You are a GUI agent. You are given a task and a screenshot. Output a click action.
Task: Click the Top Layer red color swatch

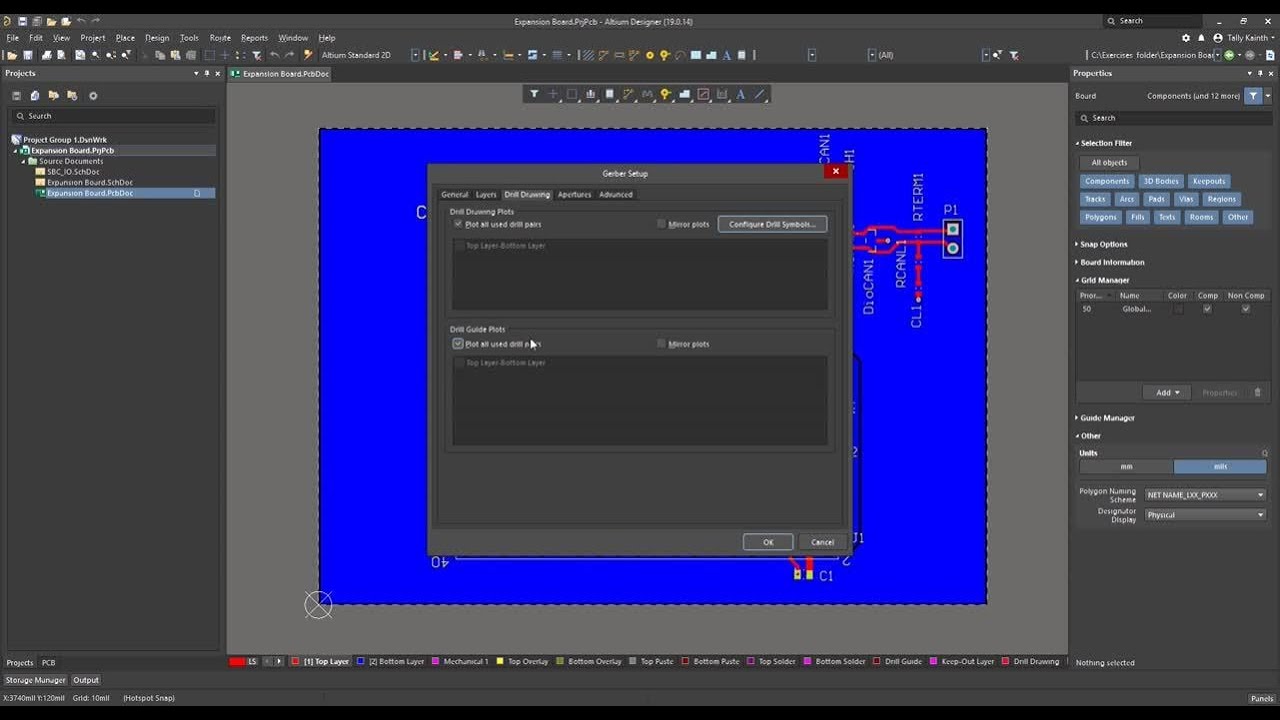coord(295,662)
